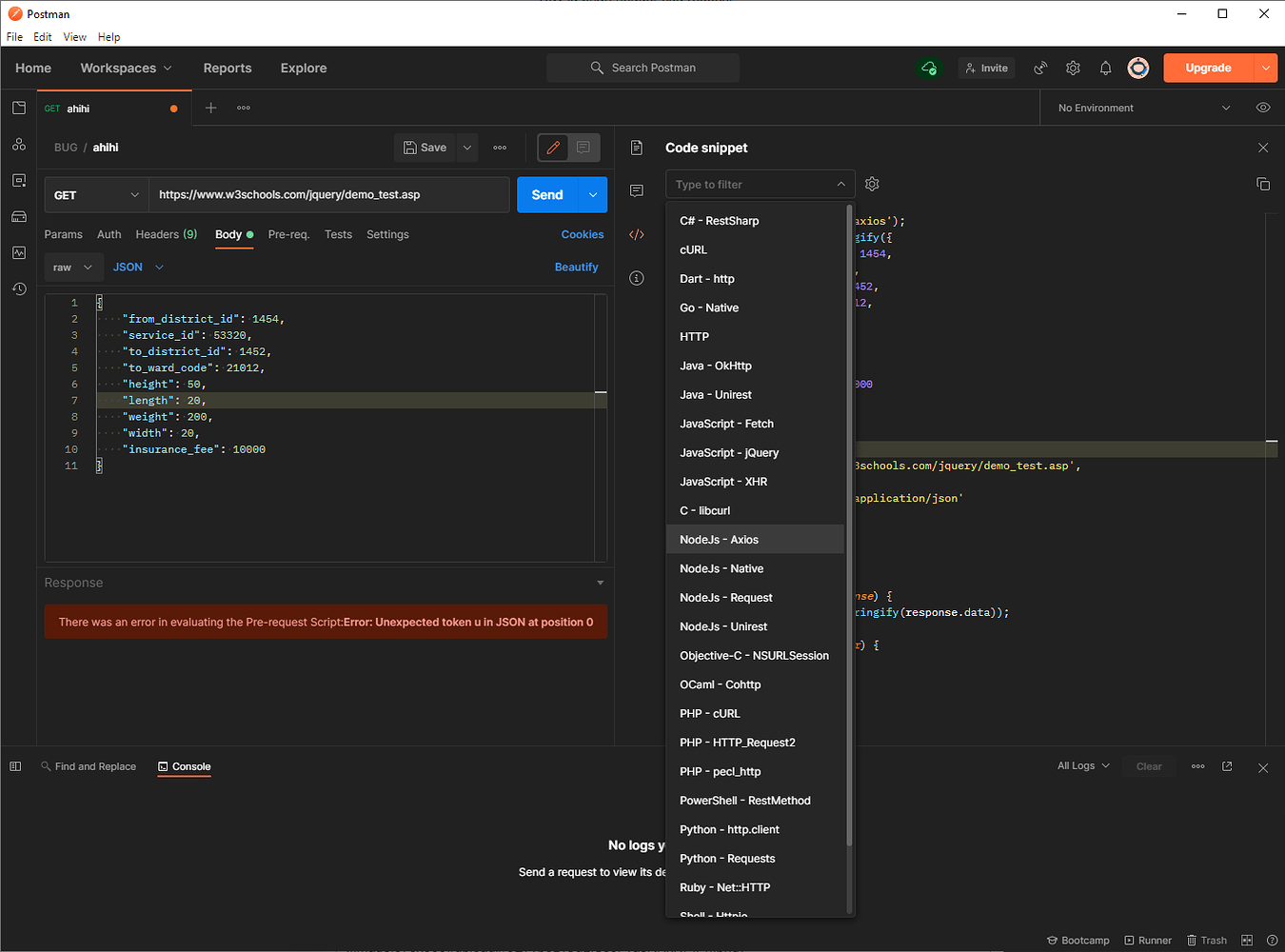Open the Collections sidebar panel
This screenshot has width=1285, height=952.
coord(18,108)
